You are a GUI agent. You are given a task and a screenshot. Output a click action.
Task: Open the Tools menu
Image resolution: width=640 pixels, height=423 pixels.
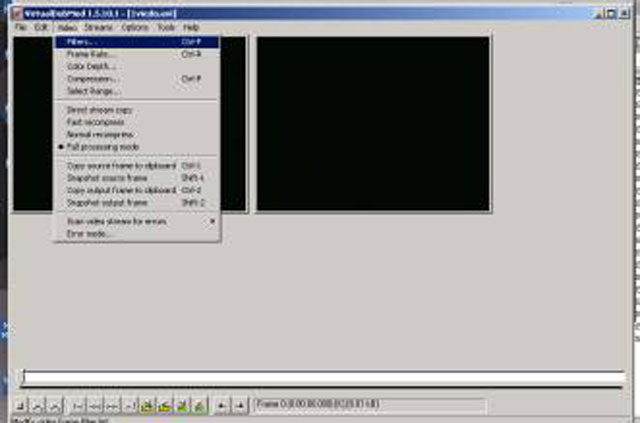[166, 27]
